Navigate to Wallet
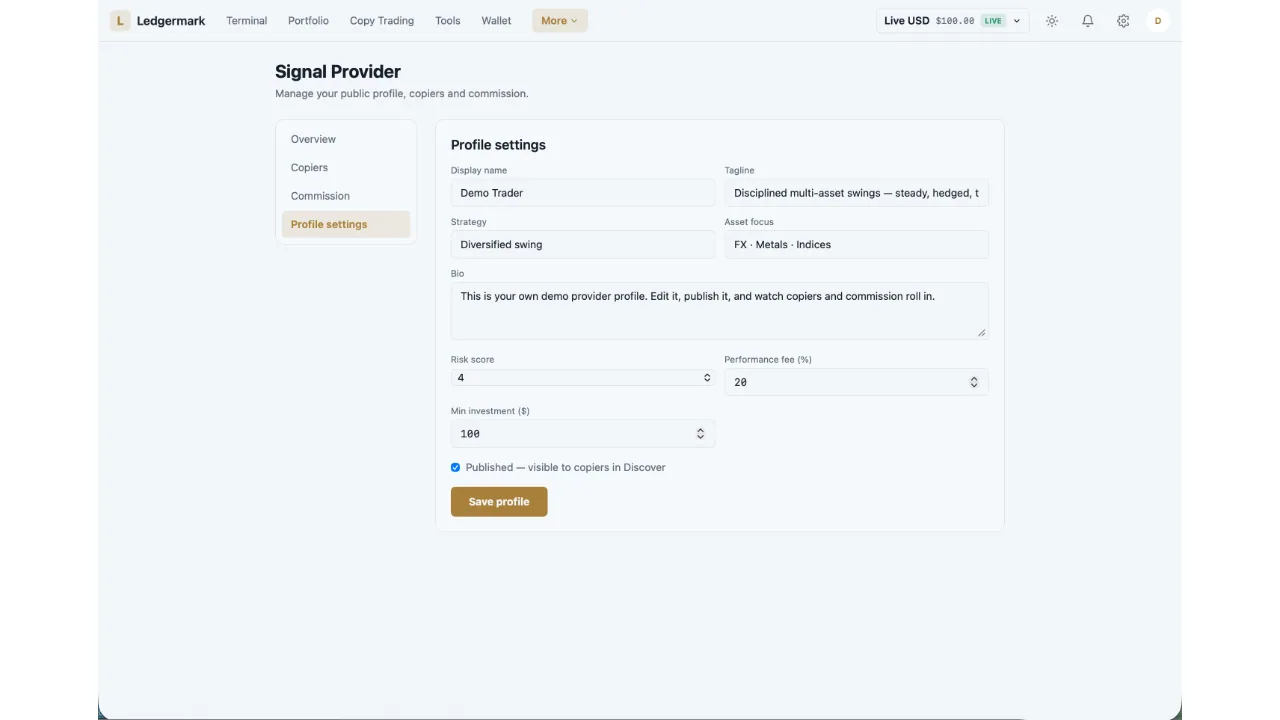This screenshot has height=720, width=1280. click(x=496, y=20)
